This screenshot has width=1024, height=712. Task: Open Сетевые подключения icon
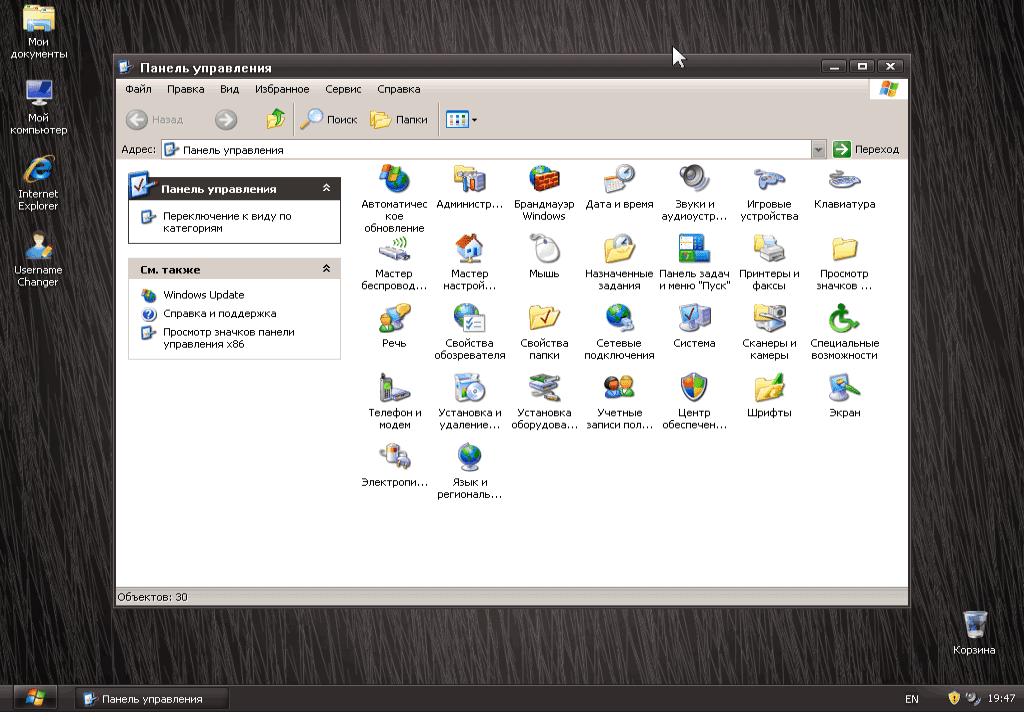[x=619, y=318]
